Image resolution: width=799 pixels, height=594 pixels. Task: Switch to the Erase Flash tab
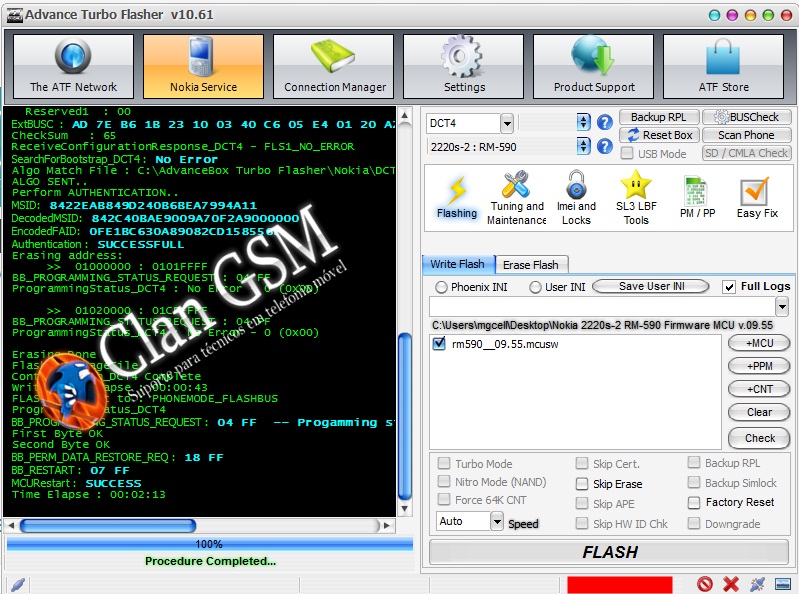tap(530, 264)
